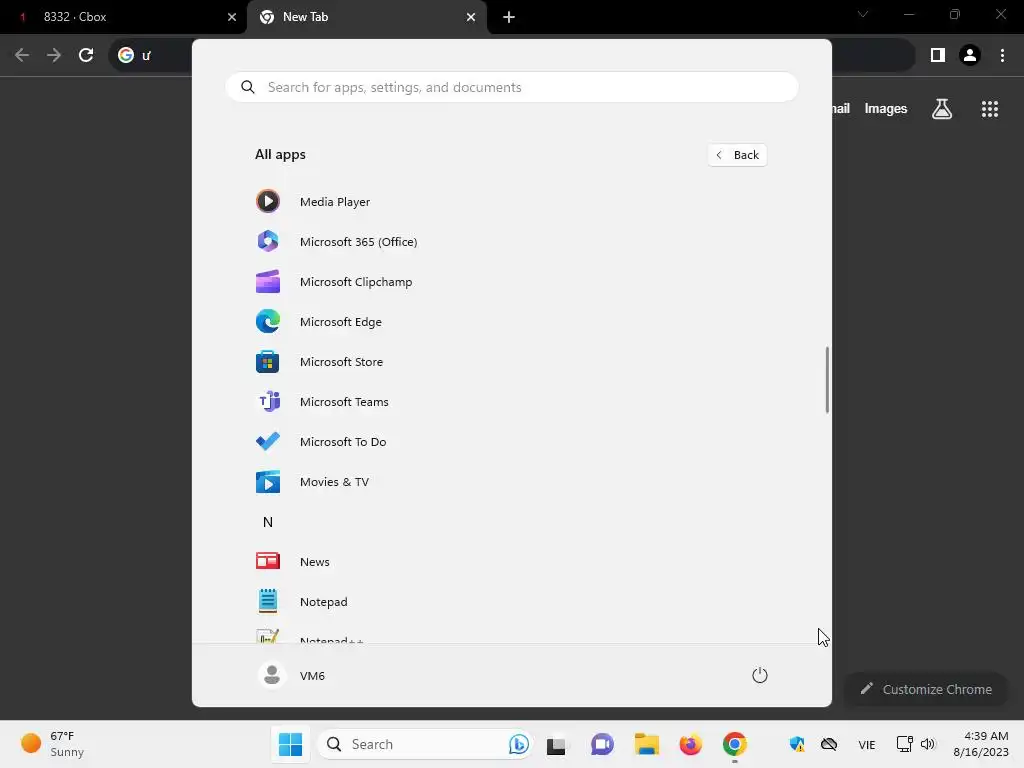Launch Notepad icon
This screenshot has height=768, width=1024.
click(x=268, y=601)
